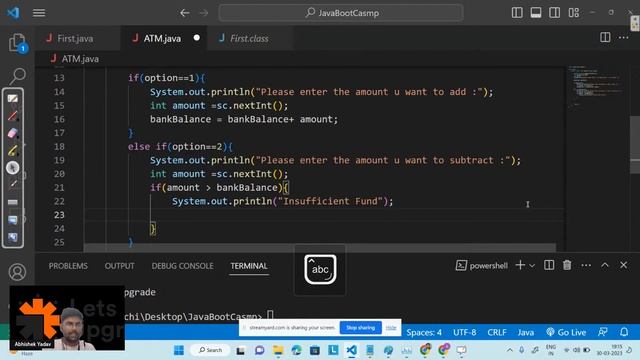Open notifications bell in the status bar
This screenshot has height=360, width=640.
(624, 332)
